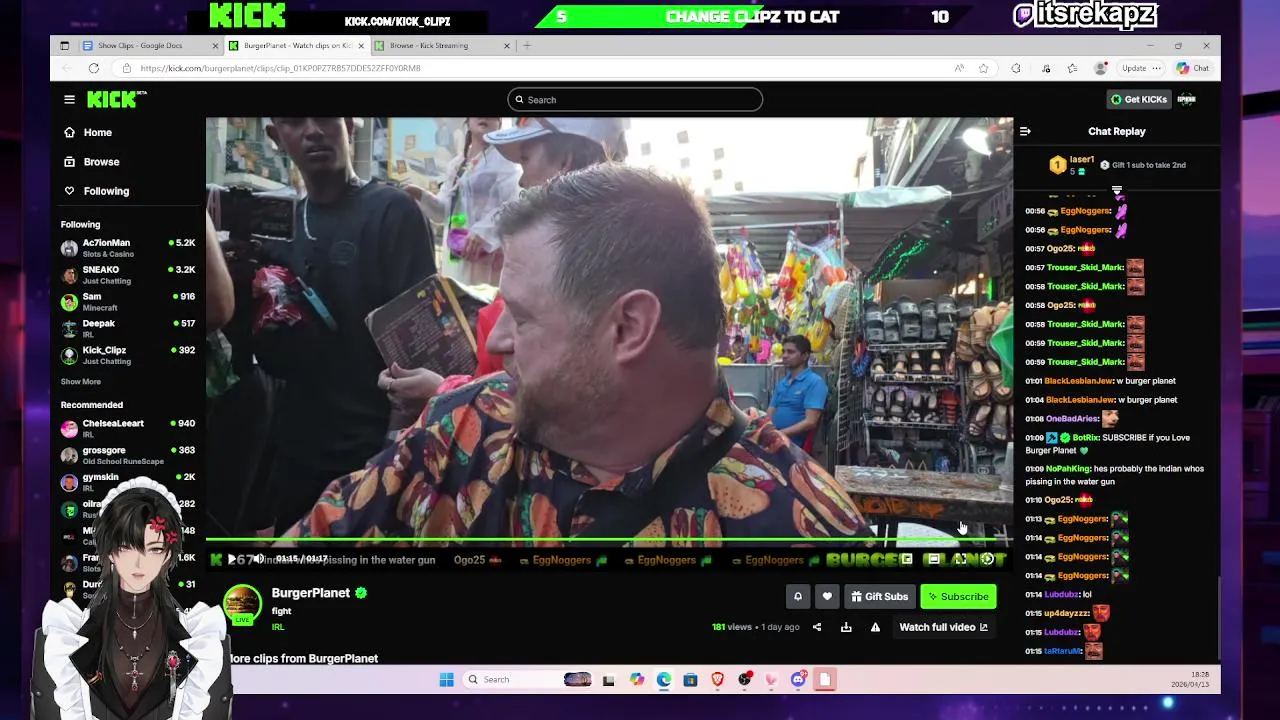Share the clip with the share icon
Viewport: 1280px width, 720px height.
(817, 627)
